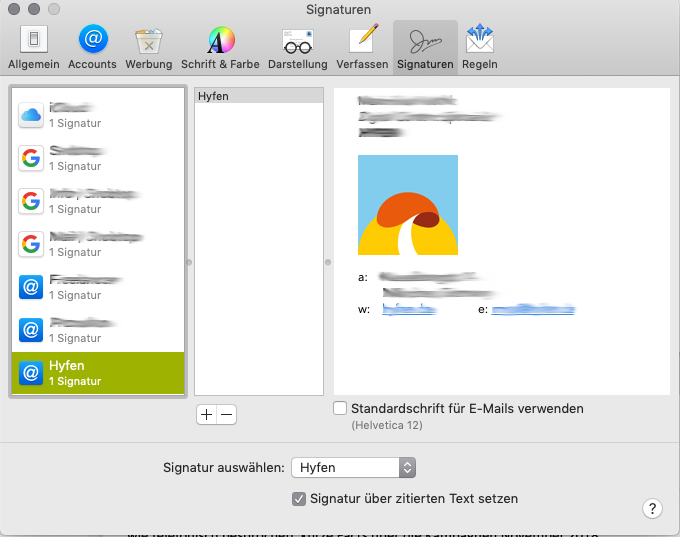Enable Standardschrift für E-Mails verwenden checkbox

340,408
